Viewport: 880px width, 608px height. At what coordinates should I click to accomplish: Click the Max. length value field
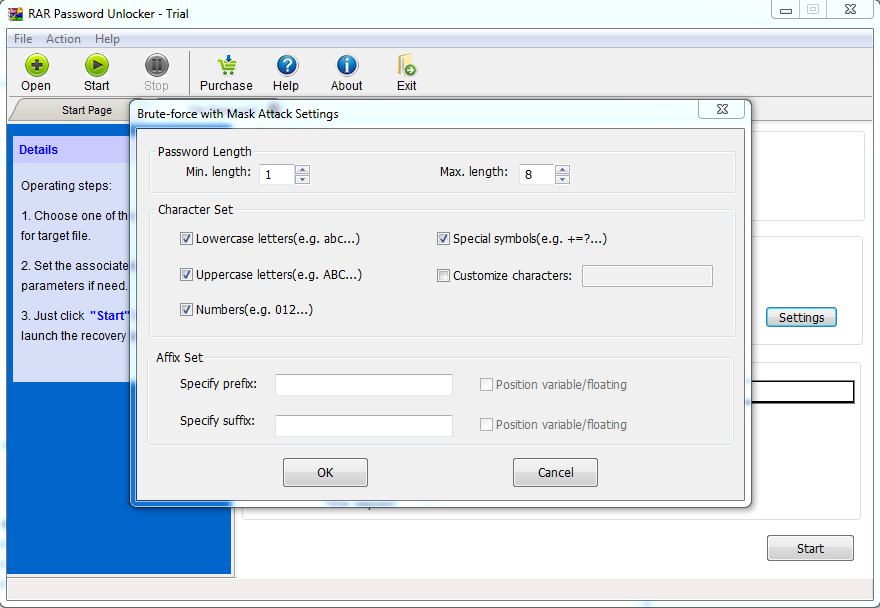point(537,175)
